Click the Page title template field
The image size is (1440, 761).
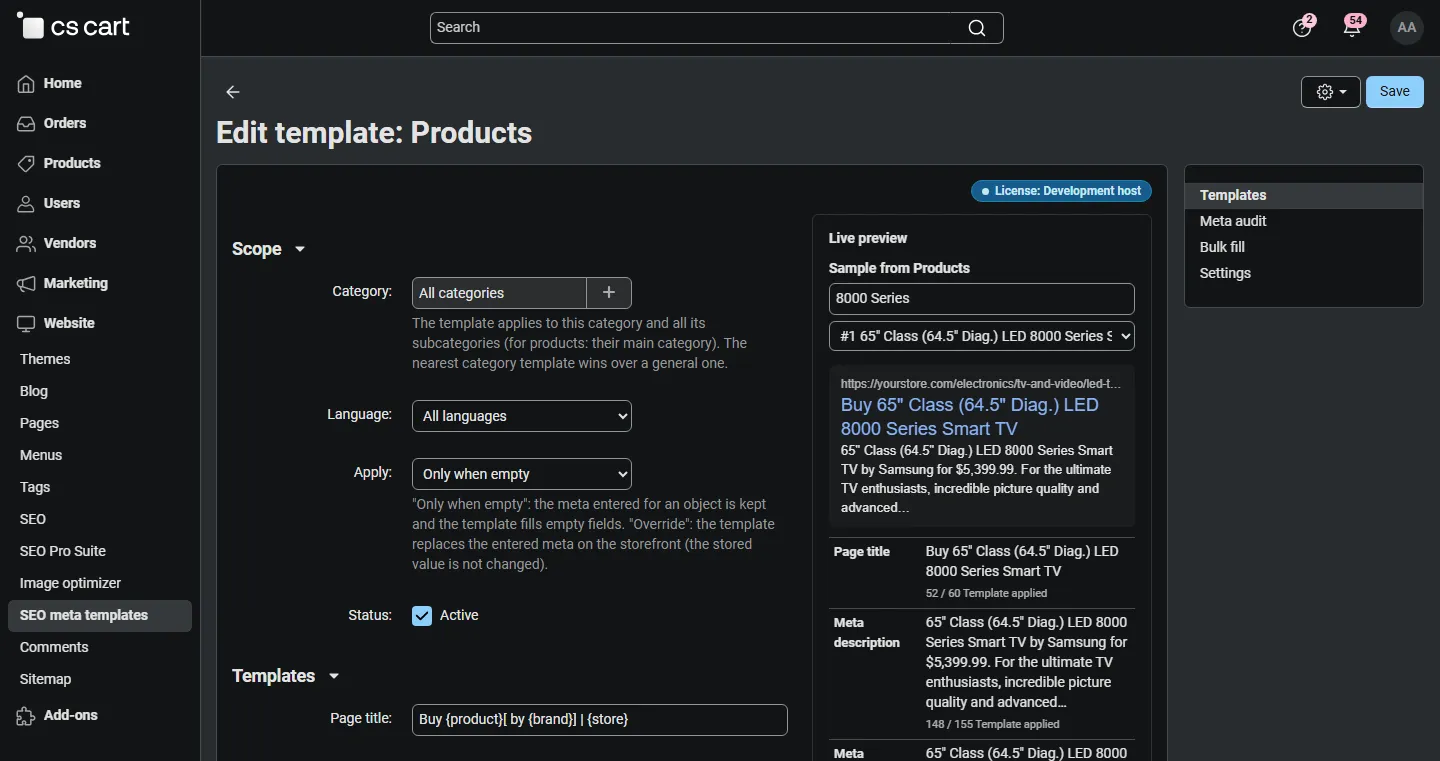tap(600, 720)
